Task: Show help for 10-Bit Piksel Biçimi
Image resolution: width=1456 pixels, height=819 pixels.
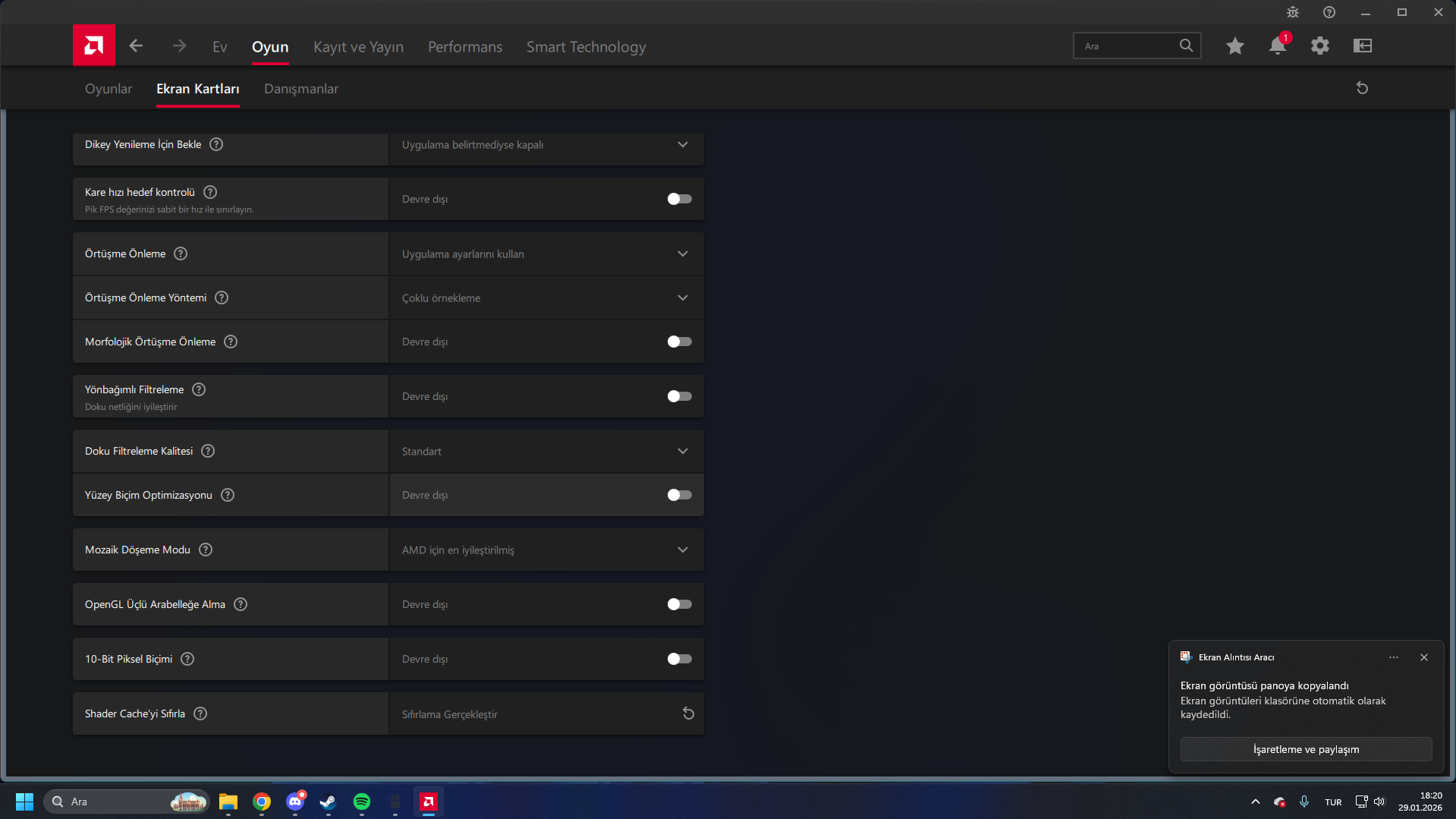Action: (x=187, y=659)
